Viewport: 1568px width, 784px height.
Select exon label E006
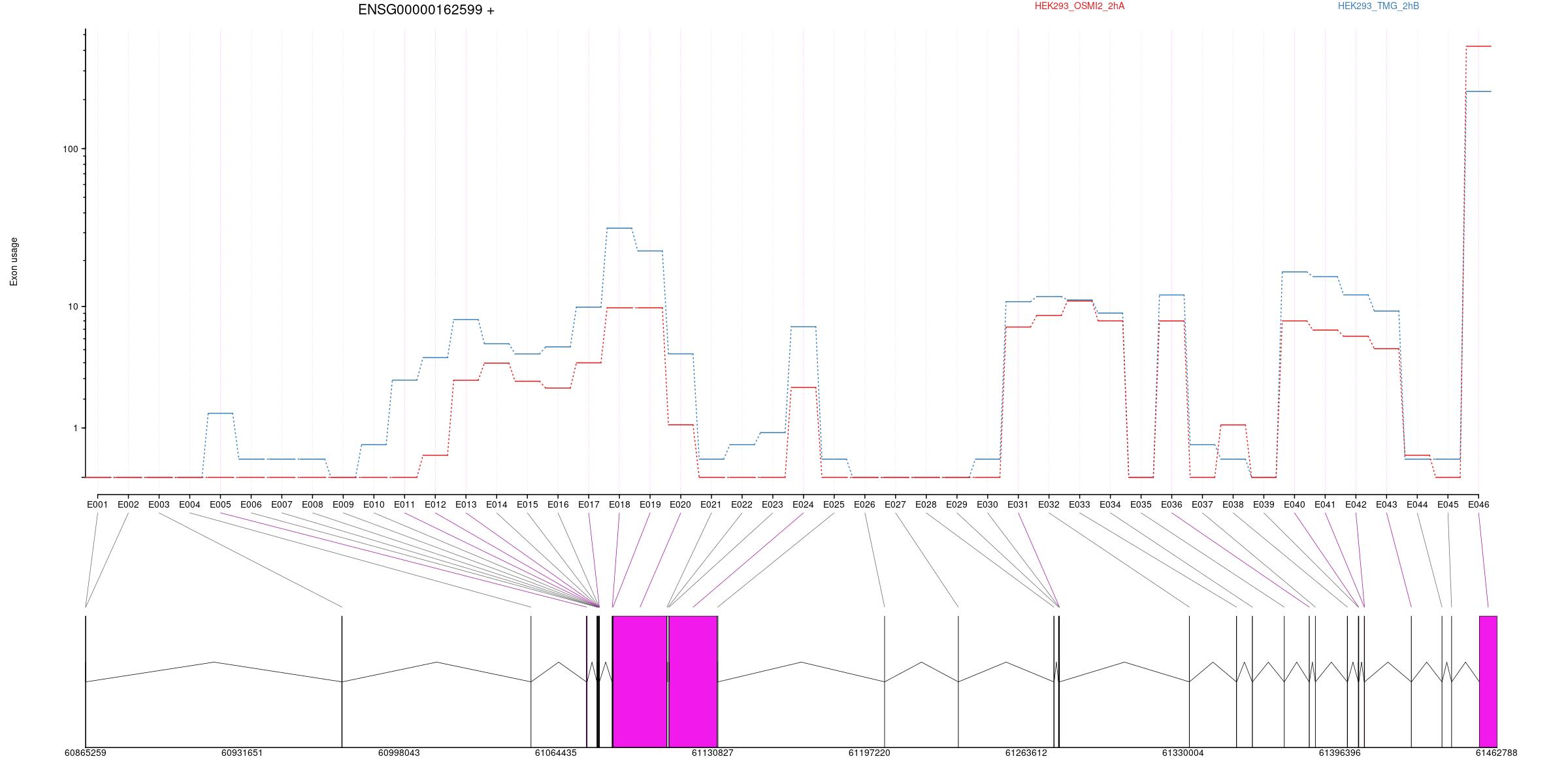tap(251, 504)
